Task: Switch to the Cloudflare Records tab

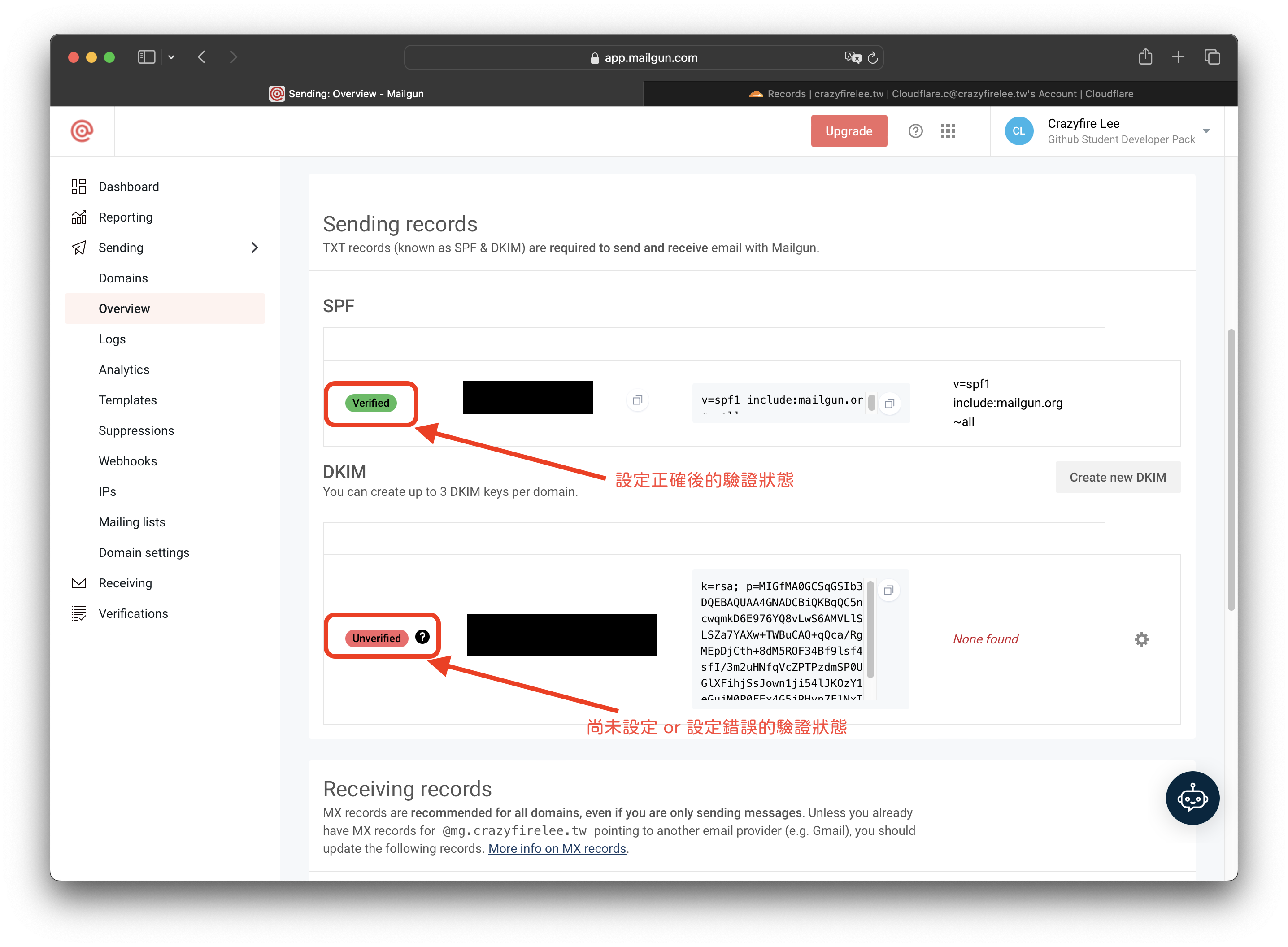Action: tap(940, 94)
